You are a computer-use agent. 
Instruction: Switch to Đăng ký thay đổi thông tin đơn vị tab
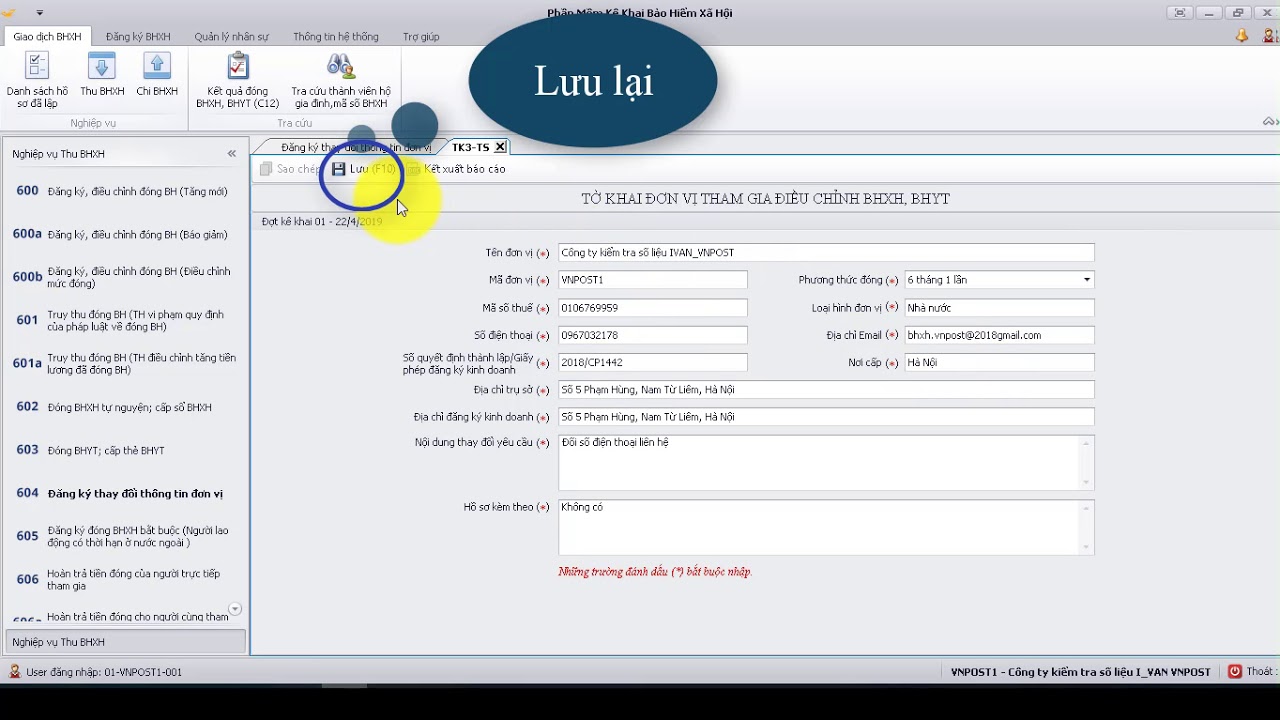(x=355, y=147)
